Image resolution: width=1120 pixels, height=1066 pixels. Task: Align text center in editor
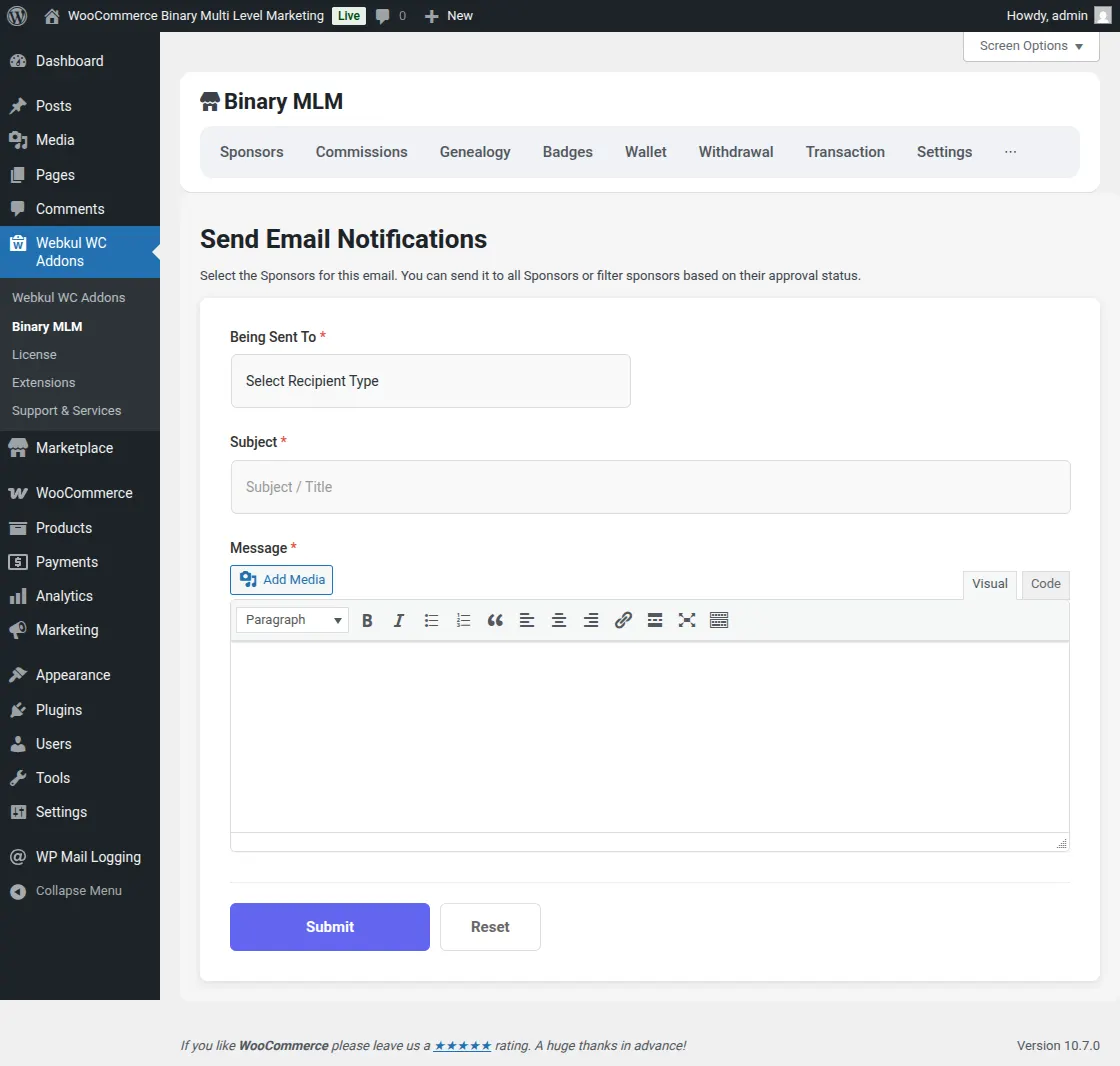pyautogui.click(x=559, y=620)
